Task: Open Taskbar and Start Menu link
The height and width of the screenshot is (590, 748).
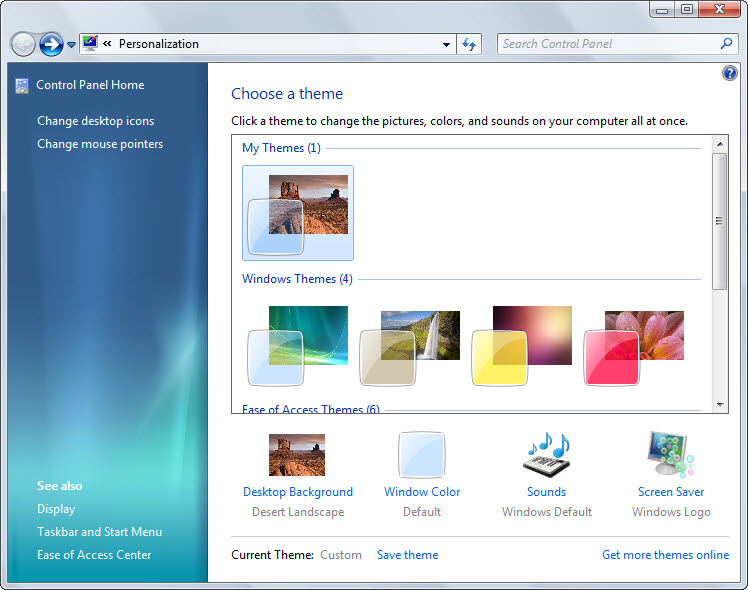Action: 100,532
